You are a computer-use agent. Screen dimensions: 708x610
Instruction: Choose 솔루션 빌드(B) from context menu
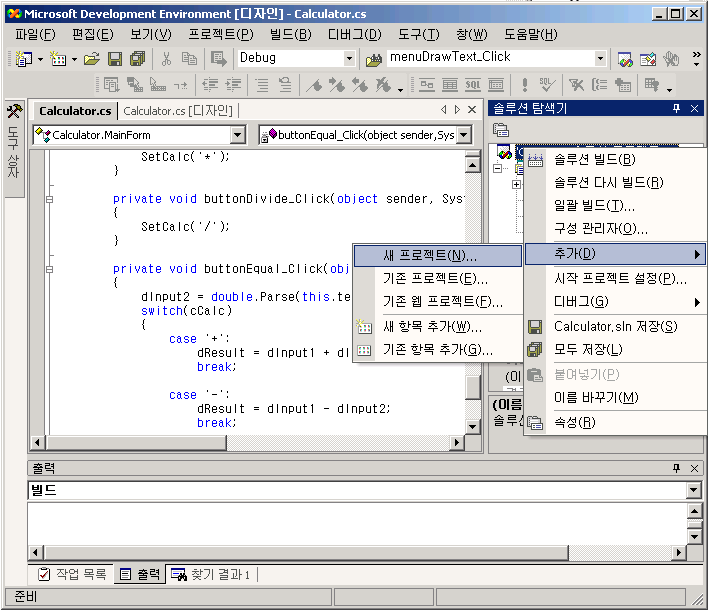tap(615, 159)
